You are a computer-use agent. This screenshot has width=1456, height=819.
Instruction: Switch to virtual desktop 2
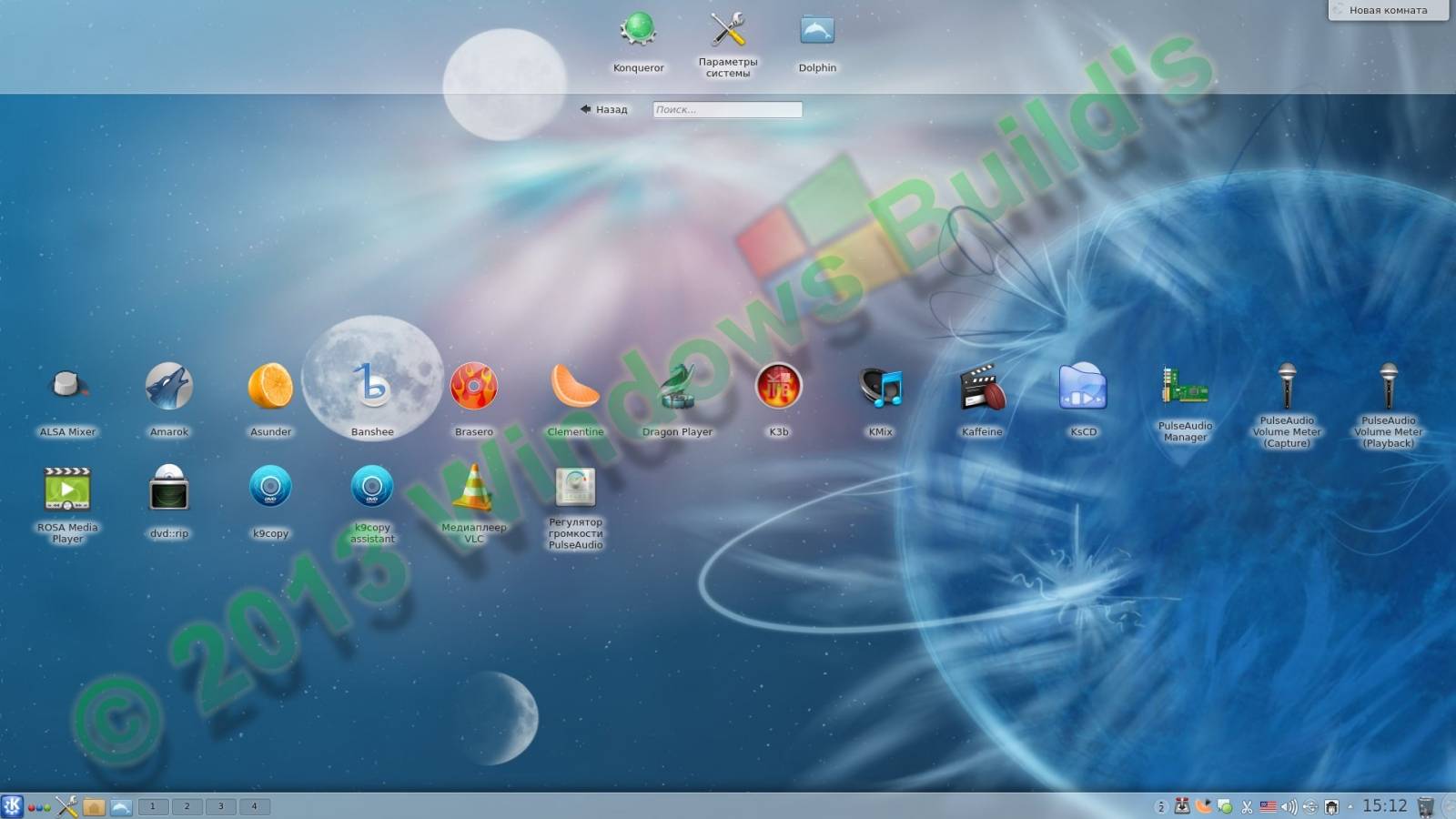187,806
